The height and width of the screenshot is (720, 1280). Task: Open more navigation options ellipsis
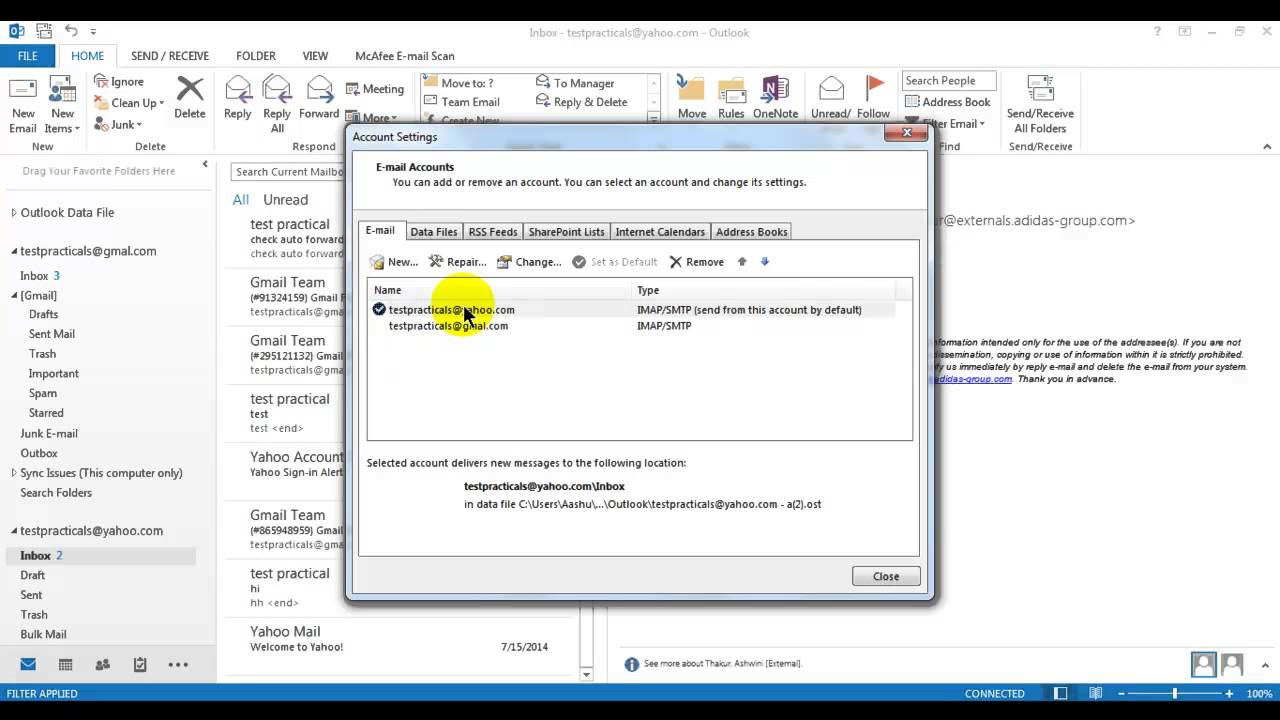pos(178,665)
